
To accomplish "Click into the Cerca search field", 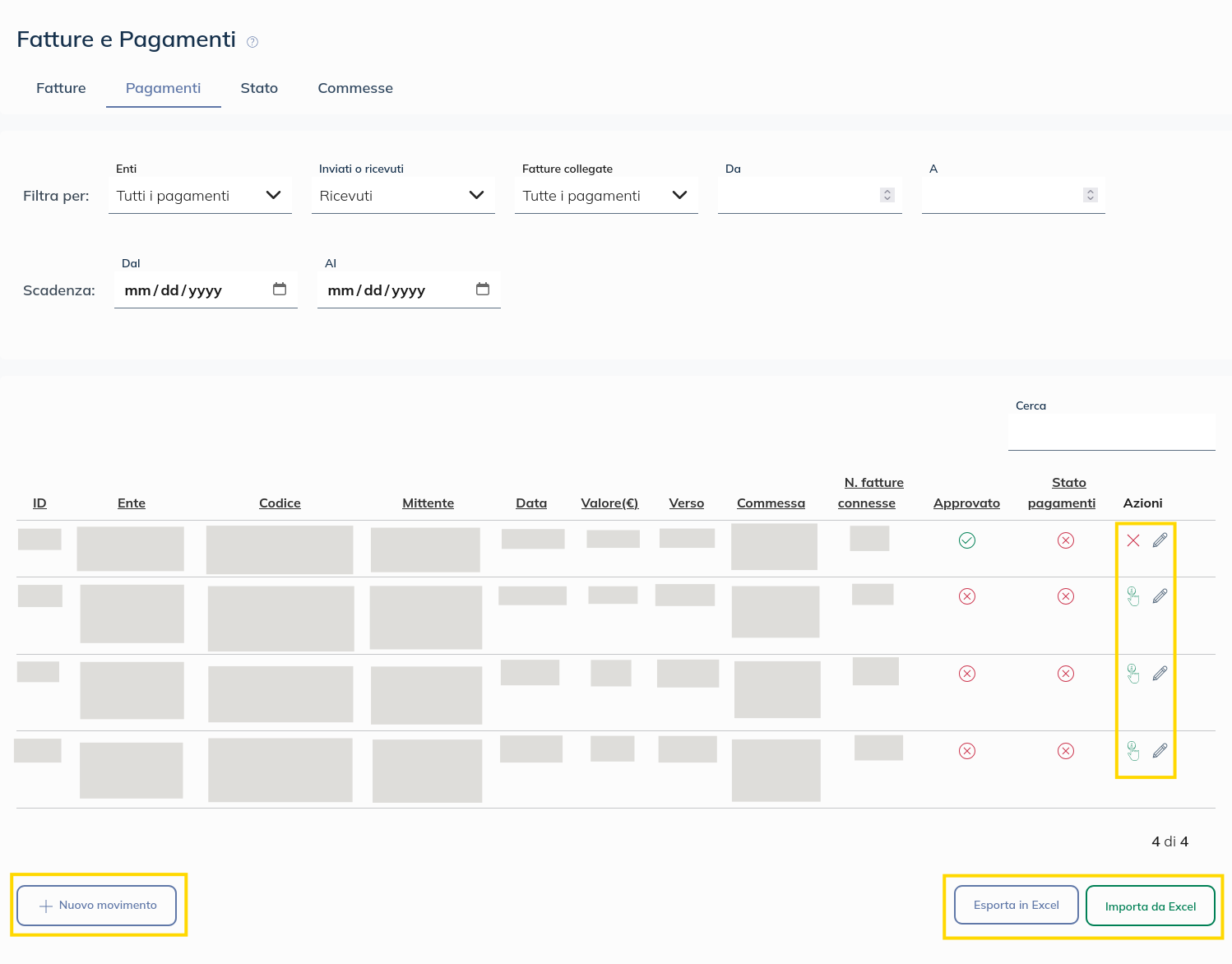I will click(x=1111, y=432).
